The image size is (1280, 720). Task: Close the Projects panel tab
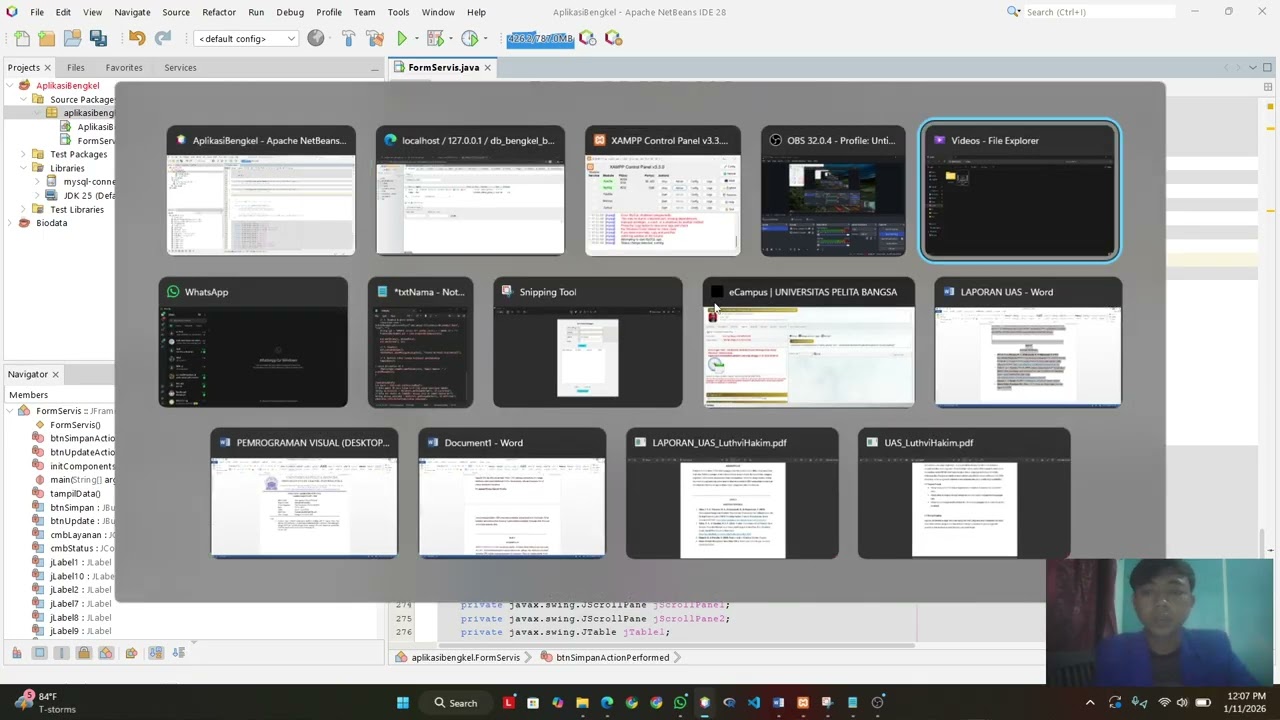coord(47,67)
